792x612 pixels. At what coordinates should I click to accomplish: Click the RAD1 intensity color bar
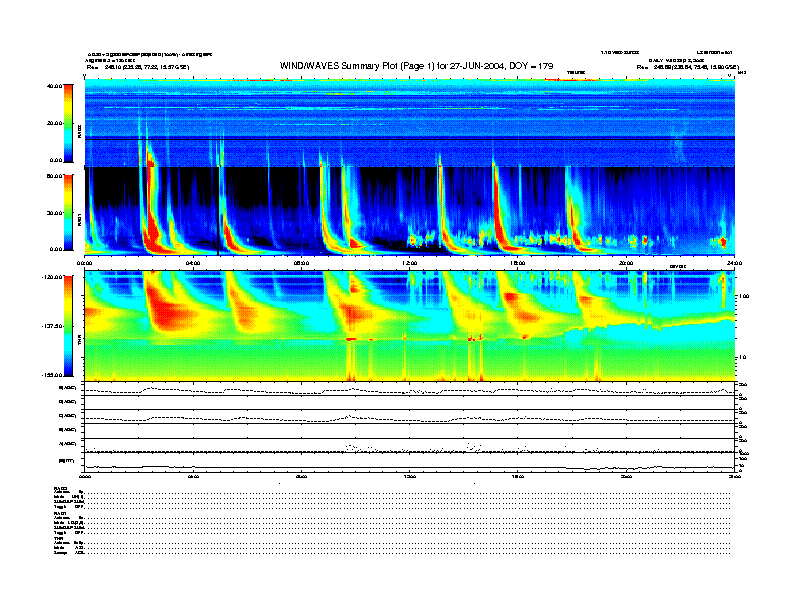pos(67,212)
